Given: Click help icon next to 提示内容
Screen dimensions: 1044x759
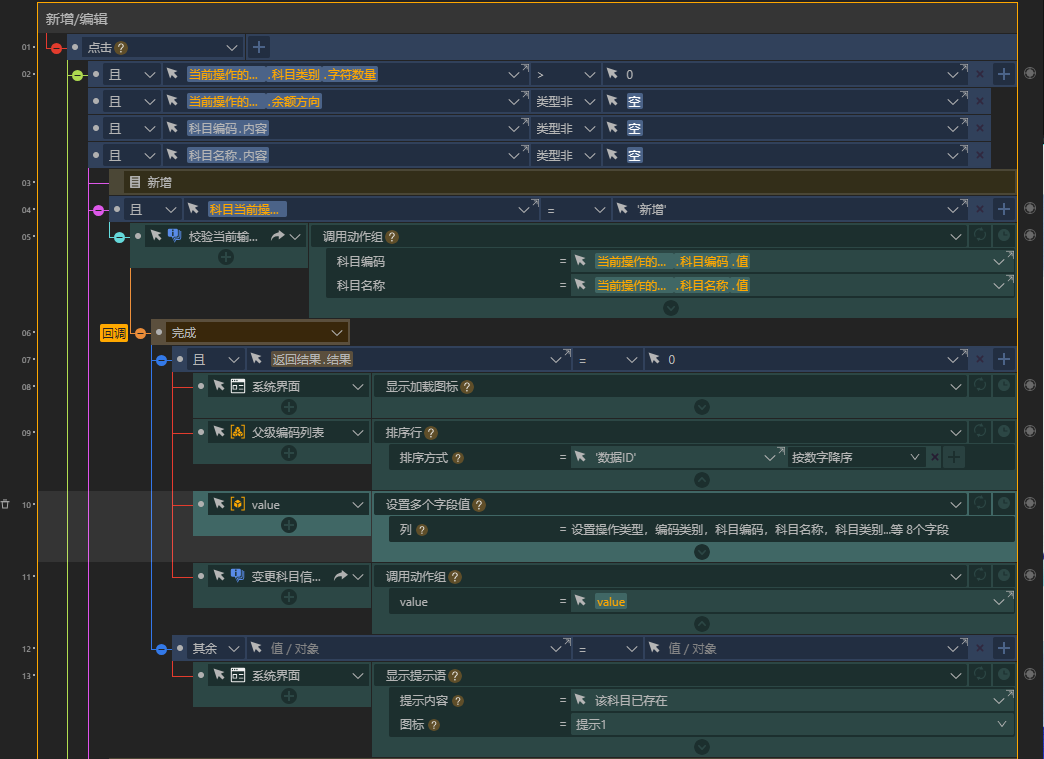Looking at the screenshot, I should pyautogui.click(x=458, y=700).
